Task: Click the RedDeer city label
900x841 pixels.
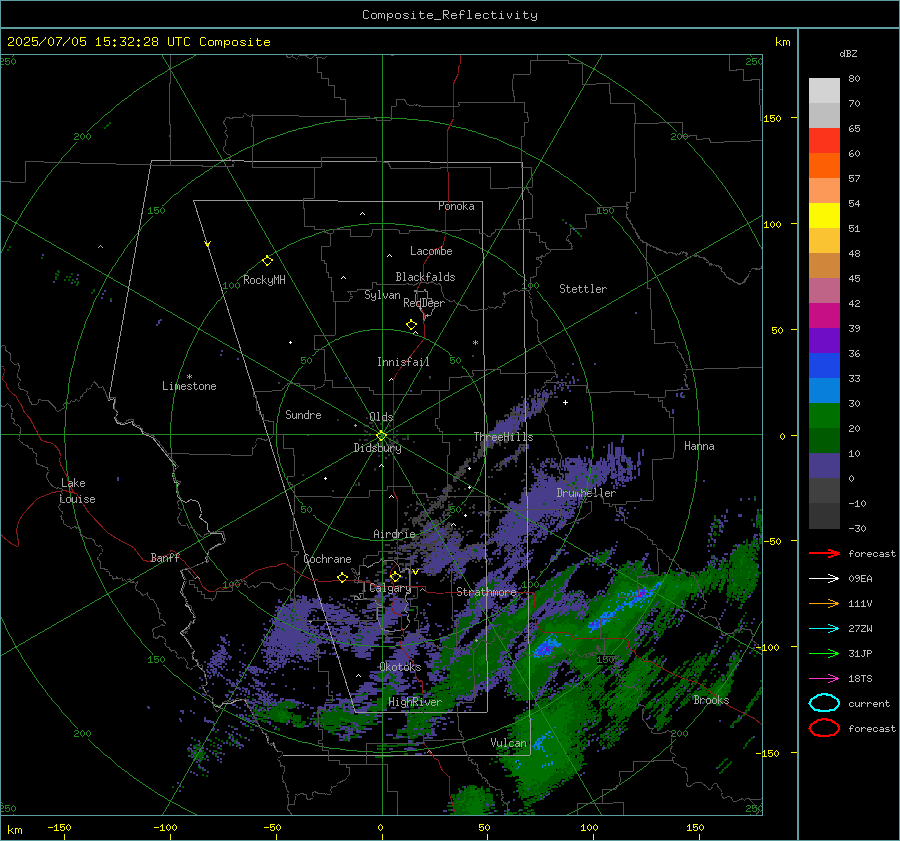Action: (424, 303)
